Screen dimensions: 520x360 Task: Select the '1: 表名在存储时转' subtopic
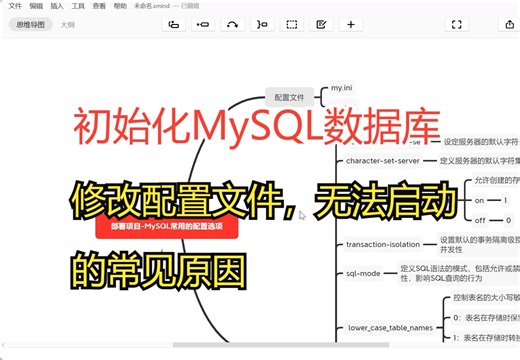pyautogui.click(x=486, y=338)
